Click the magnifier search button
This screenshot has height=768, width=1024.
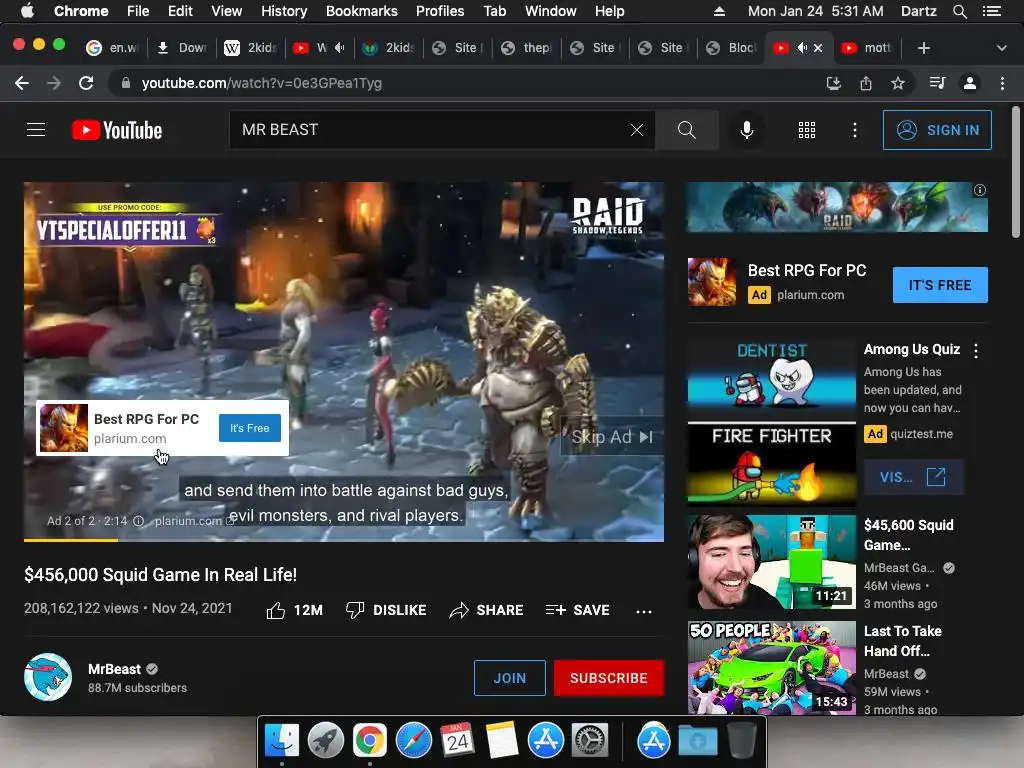686,130
